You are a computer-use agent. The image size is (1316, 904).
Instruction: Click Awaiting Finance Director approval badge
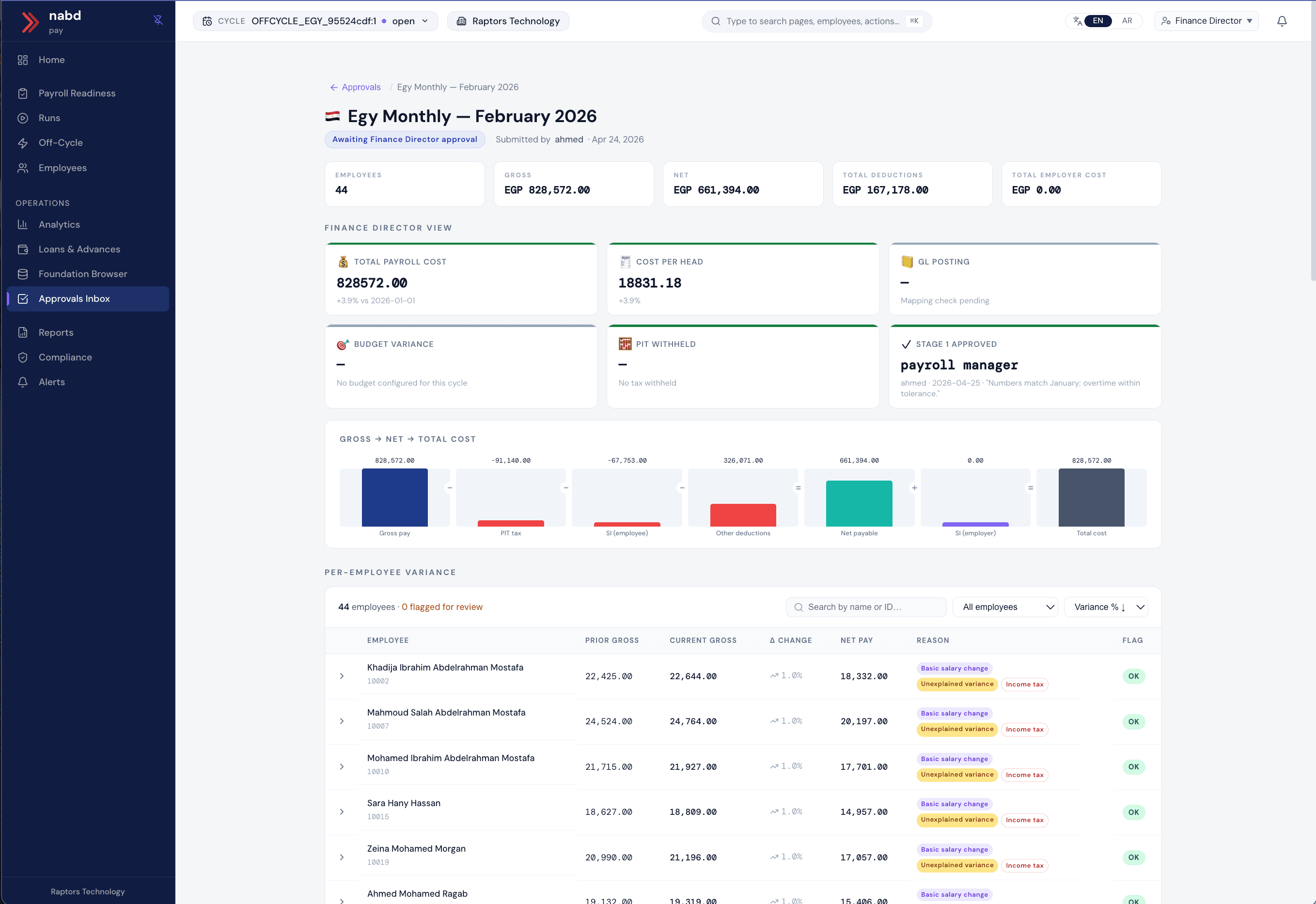(x=405, y=140)
